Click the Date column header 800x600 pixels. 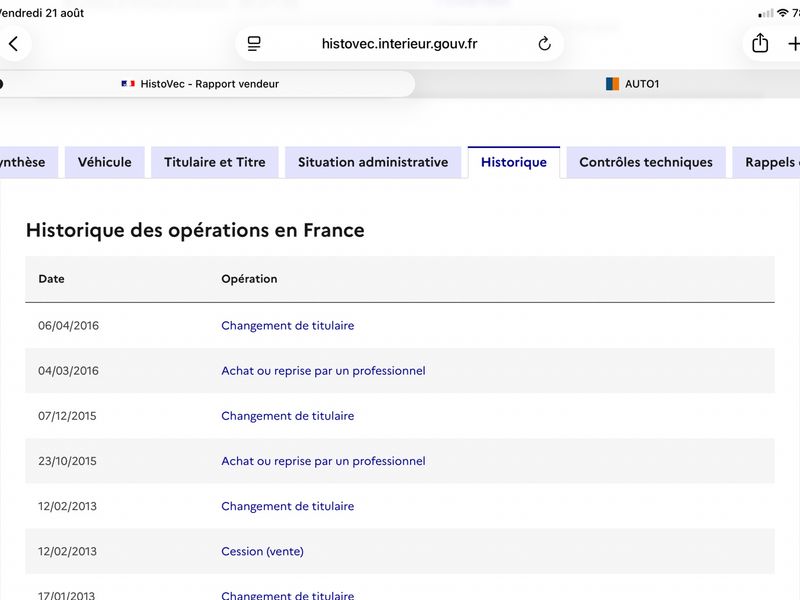[x=52, y=279]
